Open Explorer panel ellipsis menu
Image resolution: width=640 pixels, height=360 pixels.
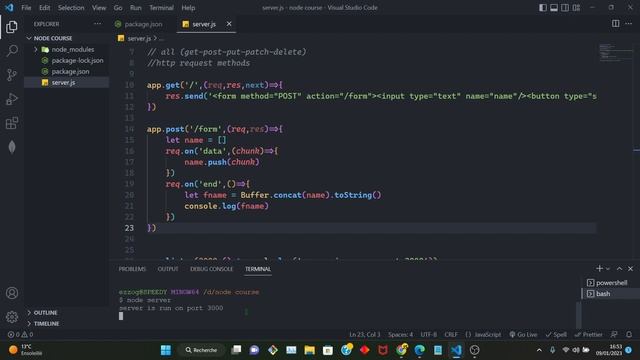point(98,24)
